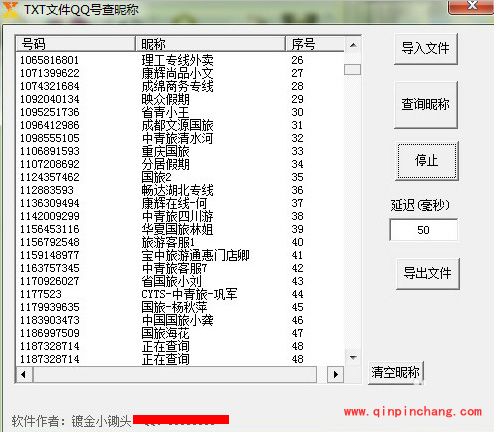Click horizontal scrollbar left arrow
Viewport: 497px width, 433px height.
click(23, 374)
